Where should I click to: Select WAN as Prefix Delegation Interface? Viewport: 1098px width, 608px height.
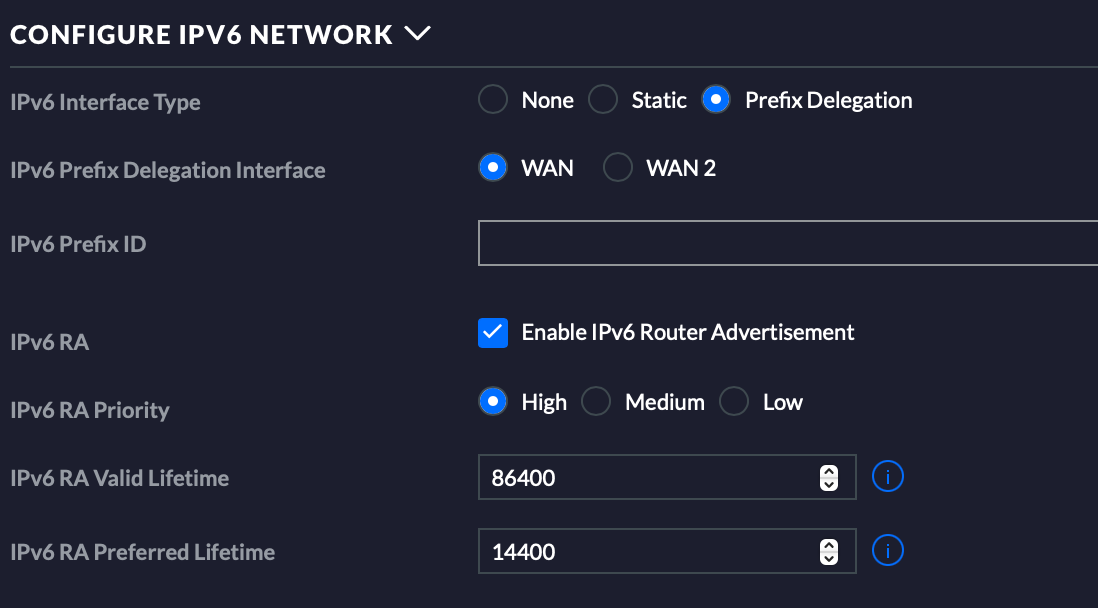[x=493, y=168]
